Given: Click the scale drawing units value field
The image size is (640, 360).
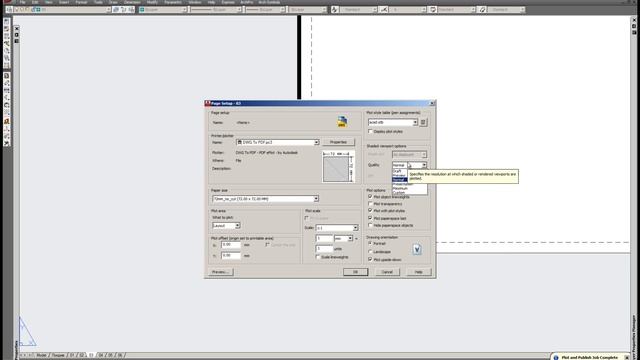Looking at the screenshot, I should pyautogui.click(x=324, y=249).
